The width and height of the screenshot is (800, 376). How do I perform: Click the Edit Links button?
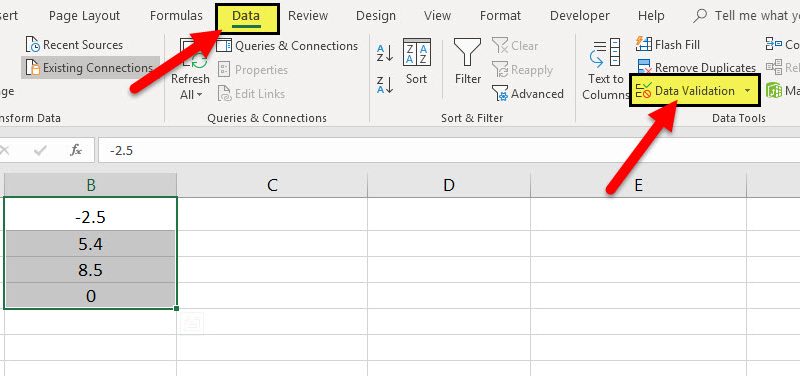pyautogui.click(x=251, y=94)
